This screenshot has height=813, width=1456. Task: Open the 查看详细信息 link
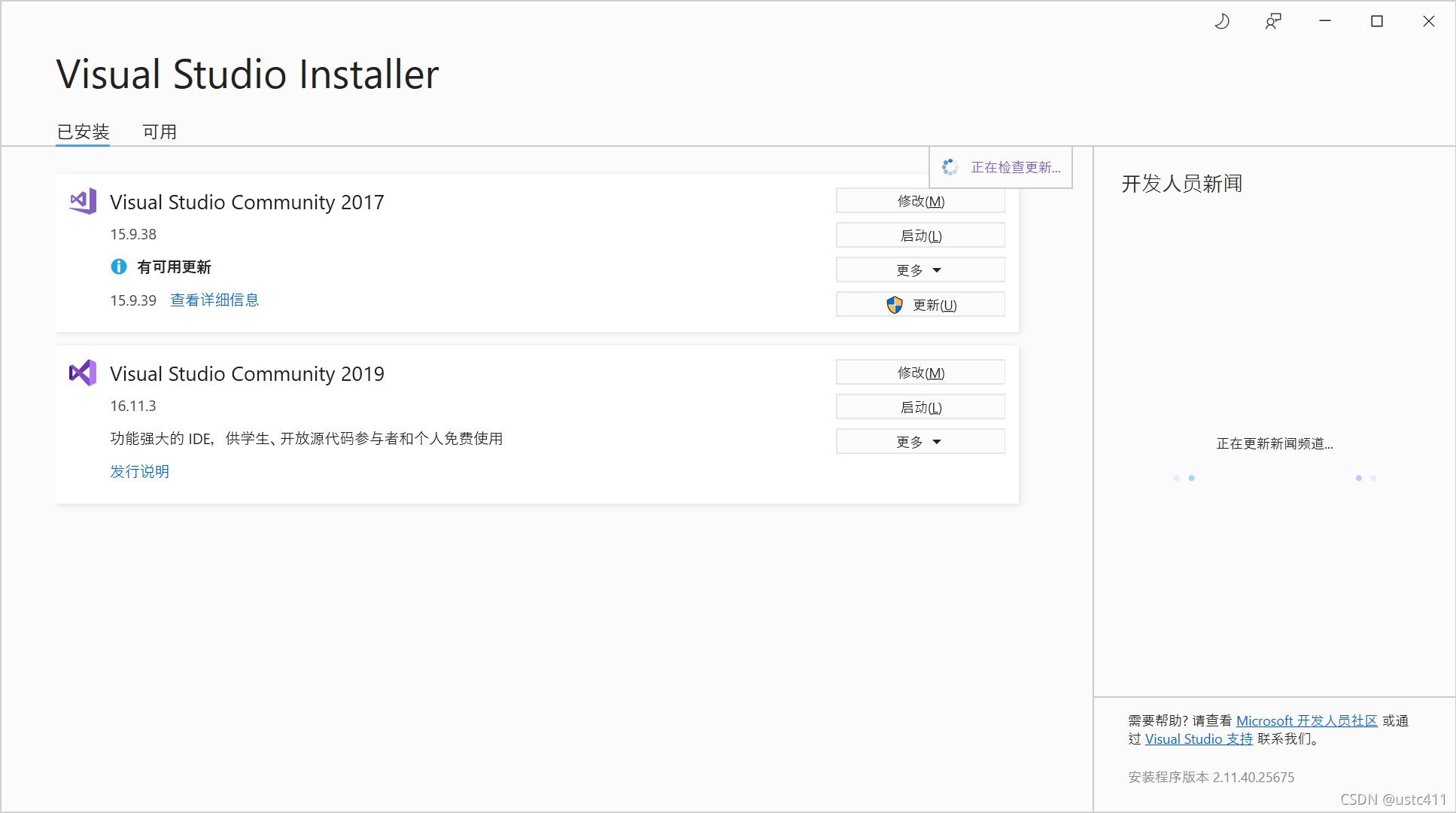pyautogui.click(x=214, y=300)
